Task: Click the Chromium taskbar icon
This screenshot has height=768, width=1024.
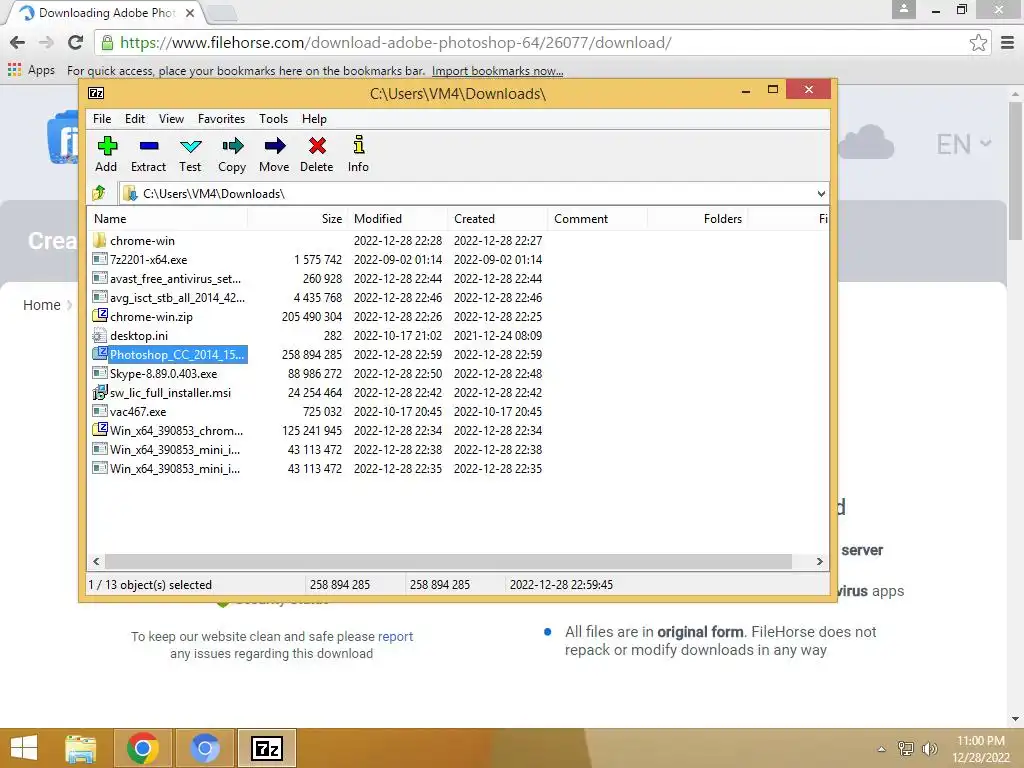Action: click(205, 748)
